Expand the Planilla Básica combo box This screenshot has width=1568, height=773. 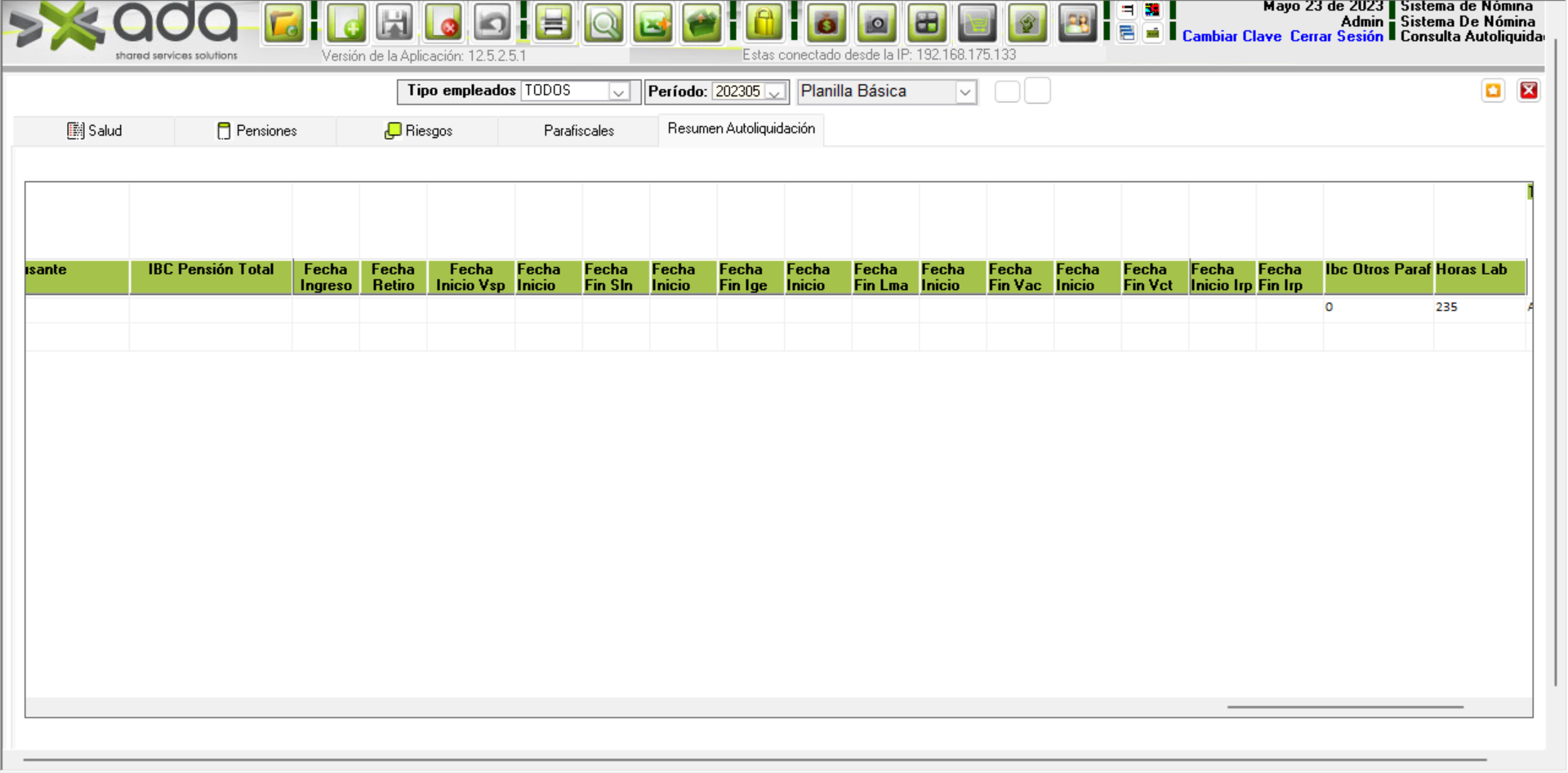(x=964, y=92)
